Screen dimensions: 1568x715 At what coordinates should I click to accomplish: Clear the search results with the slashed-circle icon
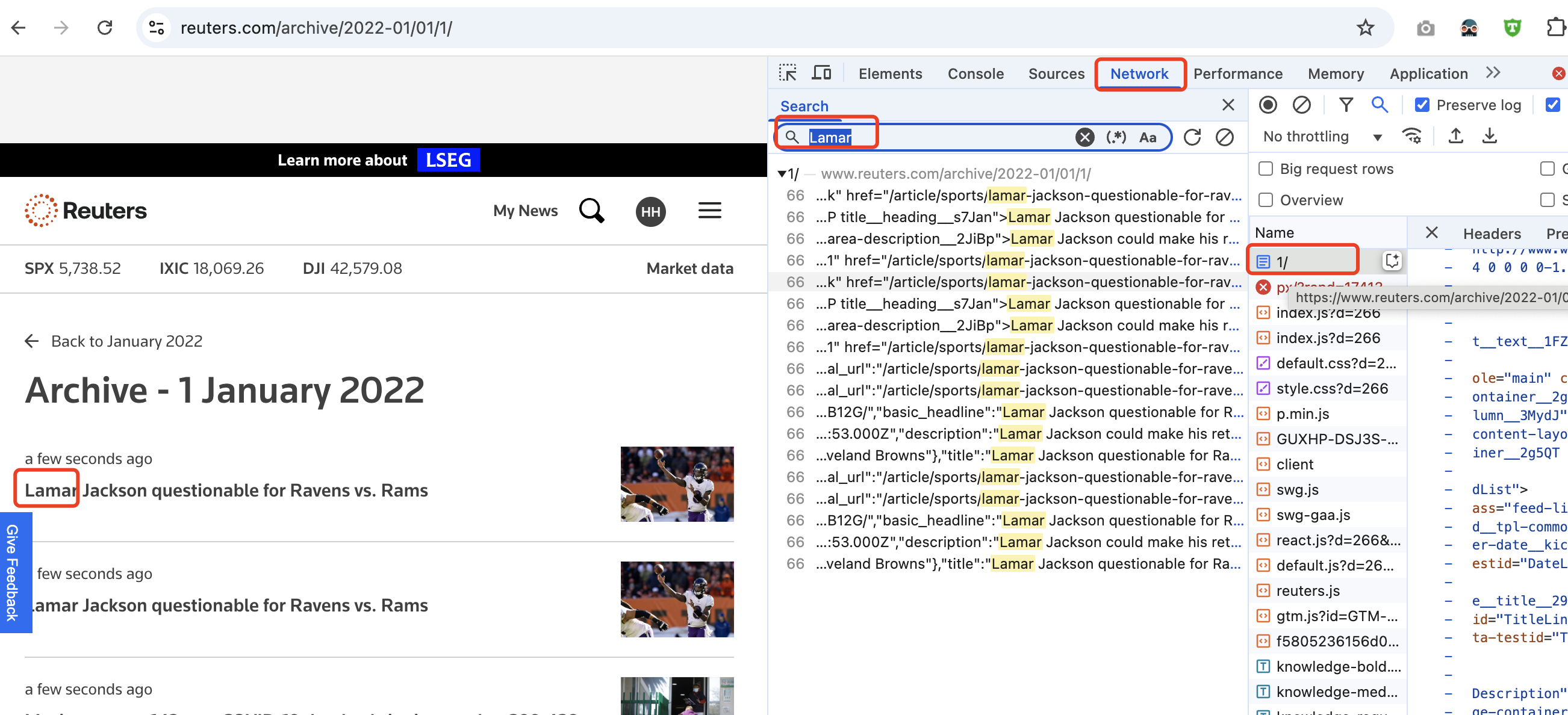tap(1225, 137)
